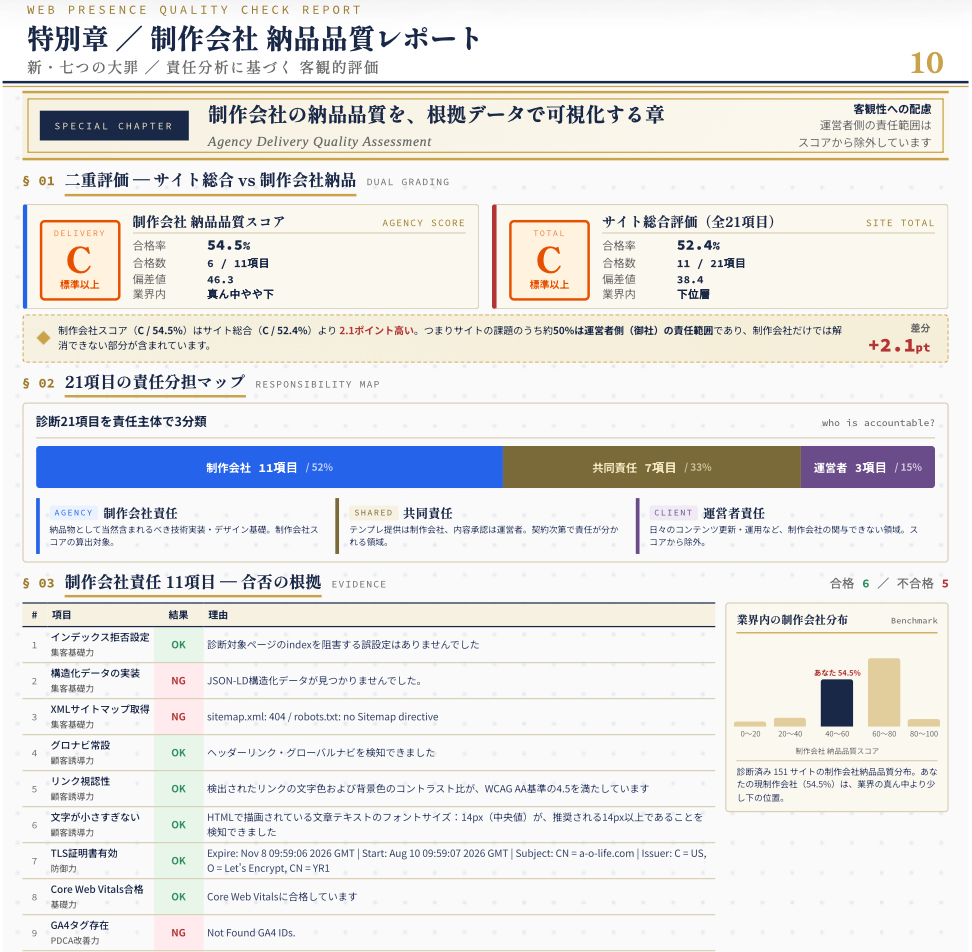Click the OK result for 文字が小さすぎない
972x952 pixels.
pyautogui.click(x=179, y=824)
